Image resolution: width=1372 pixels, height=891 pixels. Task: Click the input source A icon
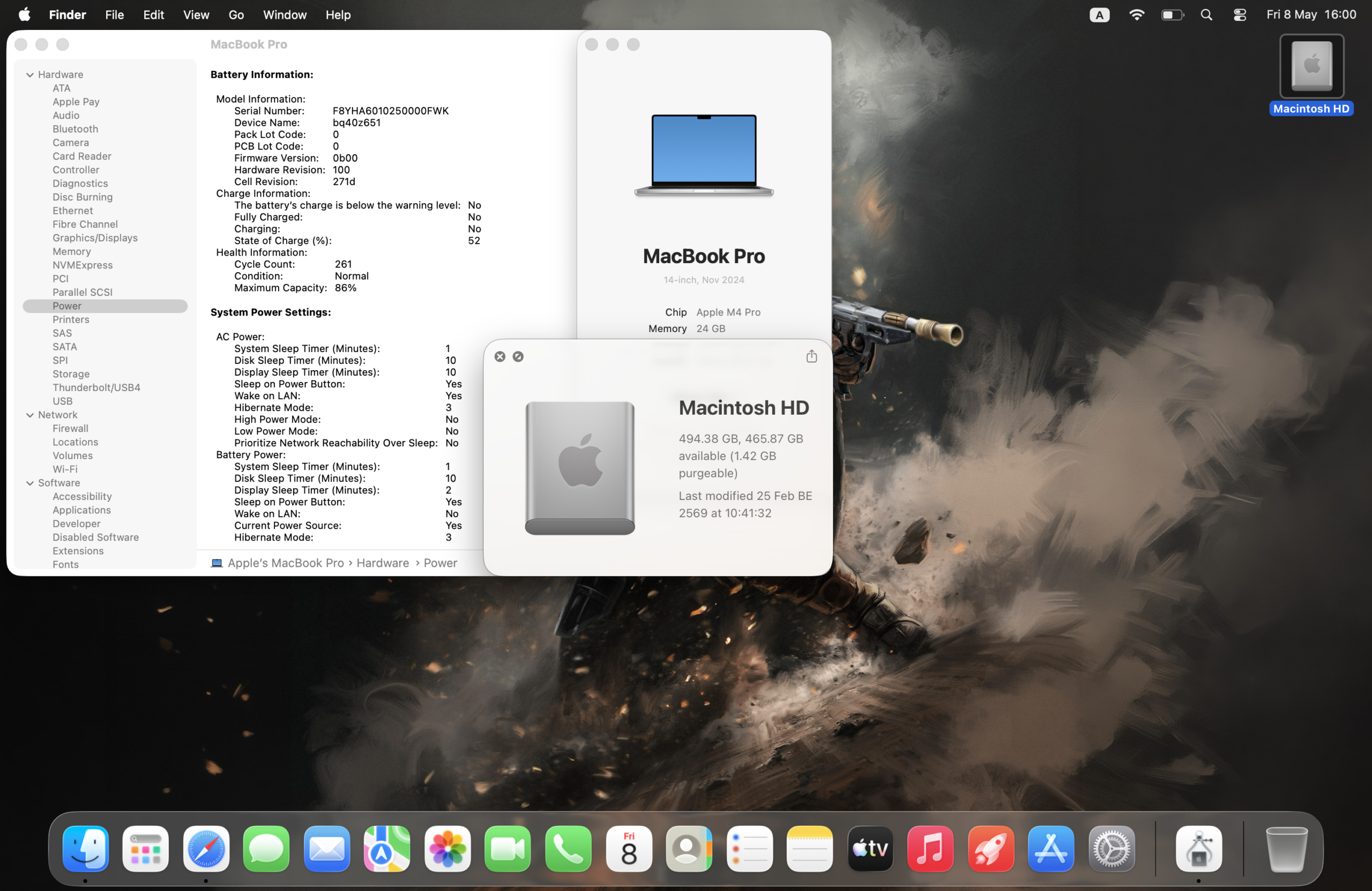[x=1099, y=15]
